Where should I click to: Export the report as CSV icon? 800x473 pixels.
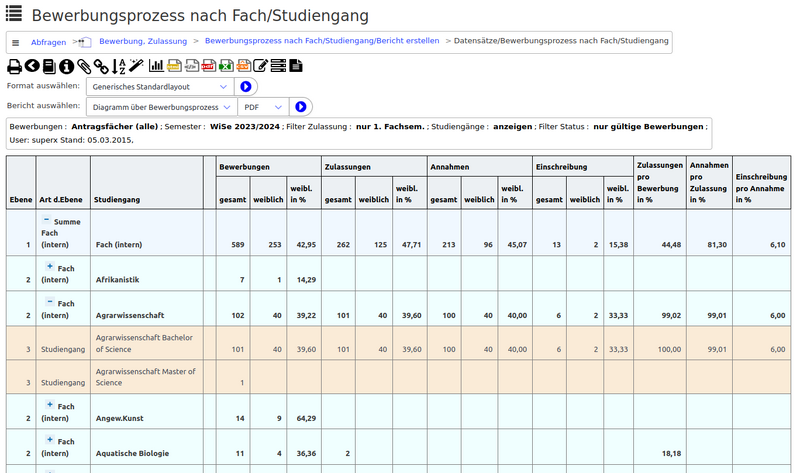tap(243, 65)
